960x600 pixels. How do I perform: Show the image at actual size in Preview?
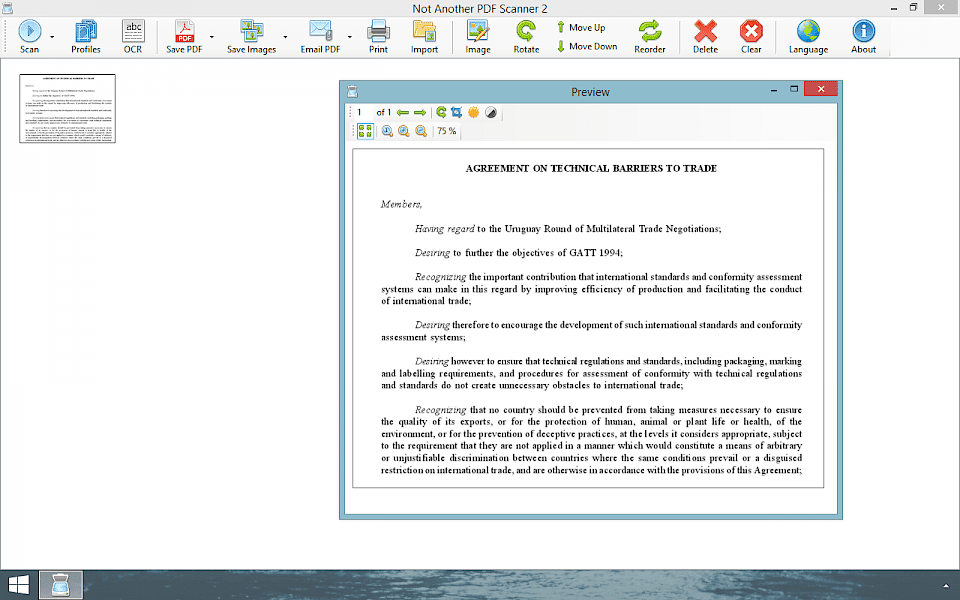pyautogui.click(x=387, y=131)
